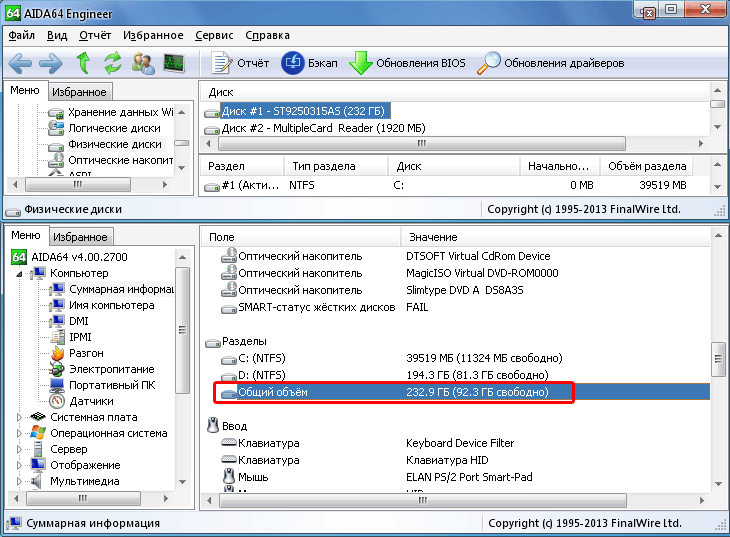Expand the Отображение tree node
This screenshot has width=730, height=537.
coord(19,466)
